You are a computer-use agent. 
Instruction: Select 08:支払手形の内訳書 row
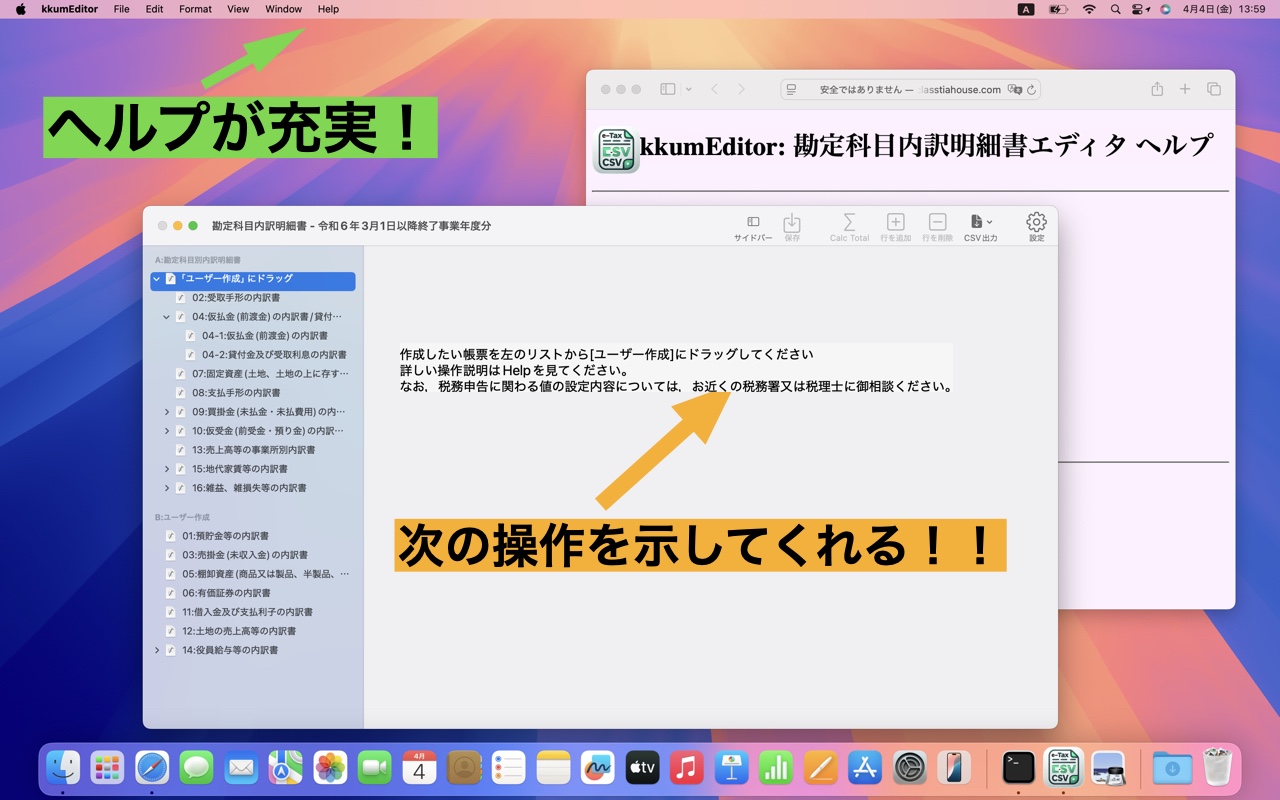253,393
